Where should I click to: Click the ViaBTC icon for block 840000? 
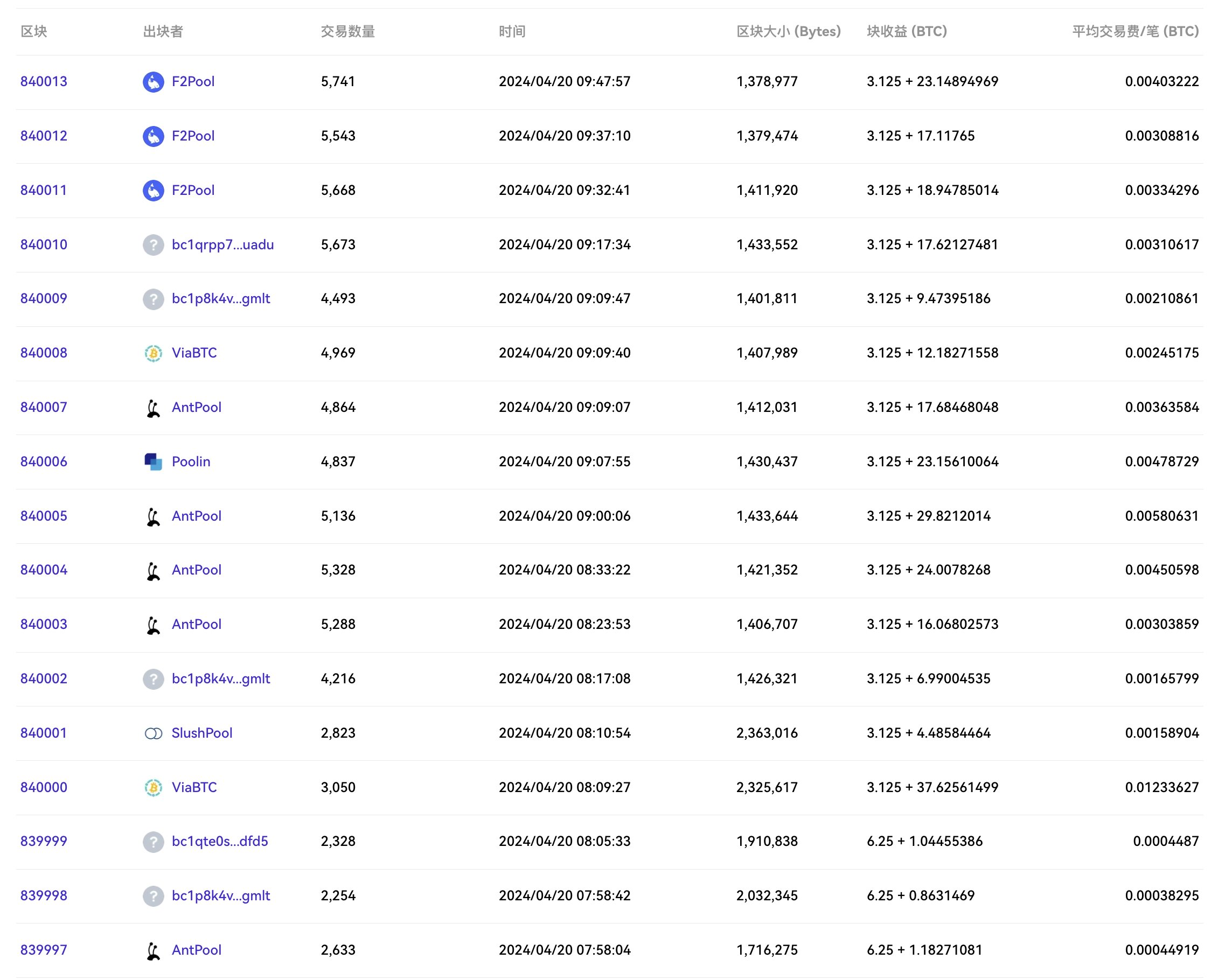click(x=154, y=787)
